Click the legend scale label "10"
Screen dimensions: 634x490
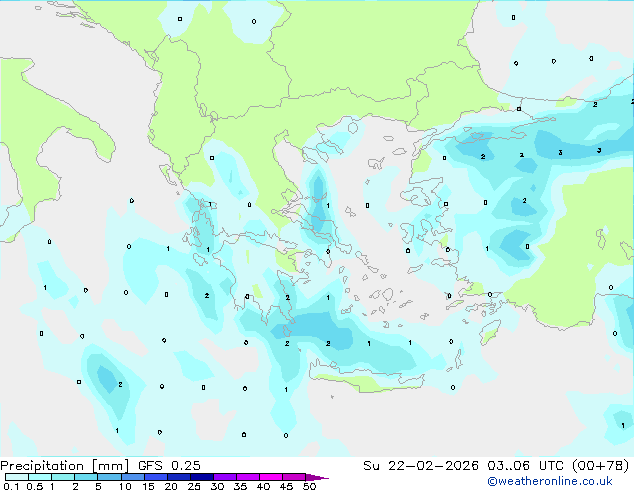tap(125, 486)
